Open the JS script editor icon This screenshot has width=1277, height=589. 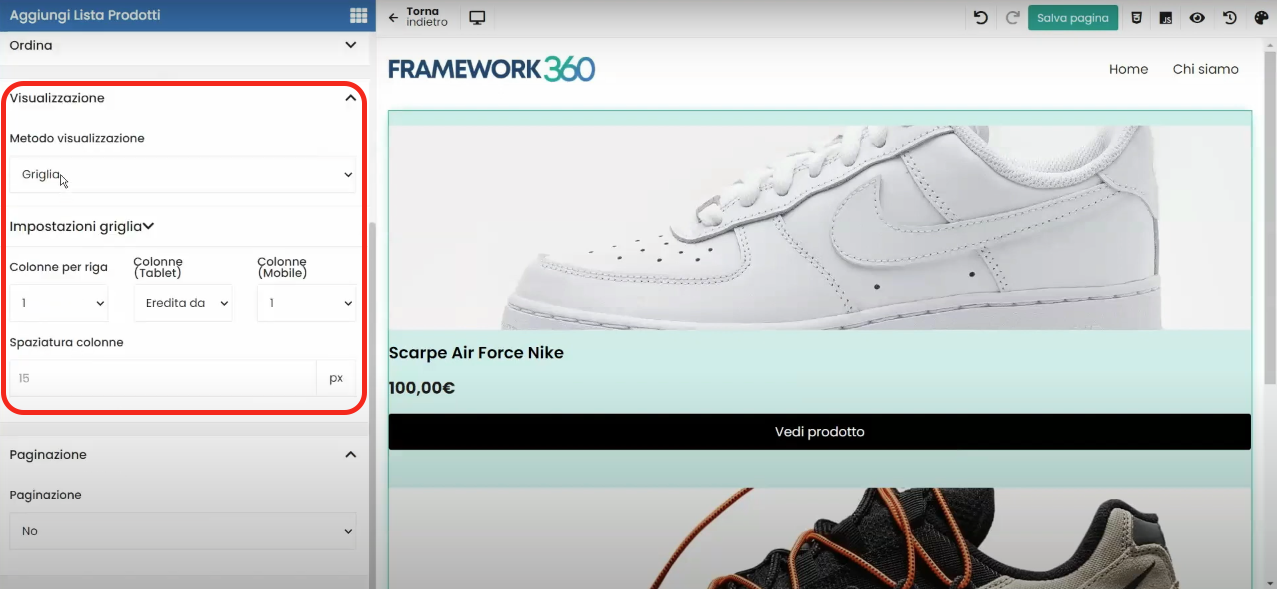point(1165,17)
